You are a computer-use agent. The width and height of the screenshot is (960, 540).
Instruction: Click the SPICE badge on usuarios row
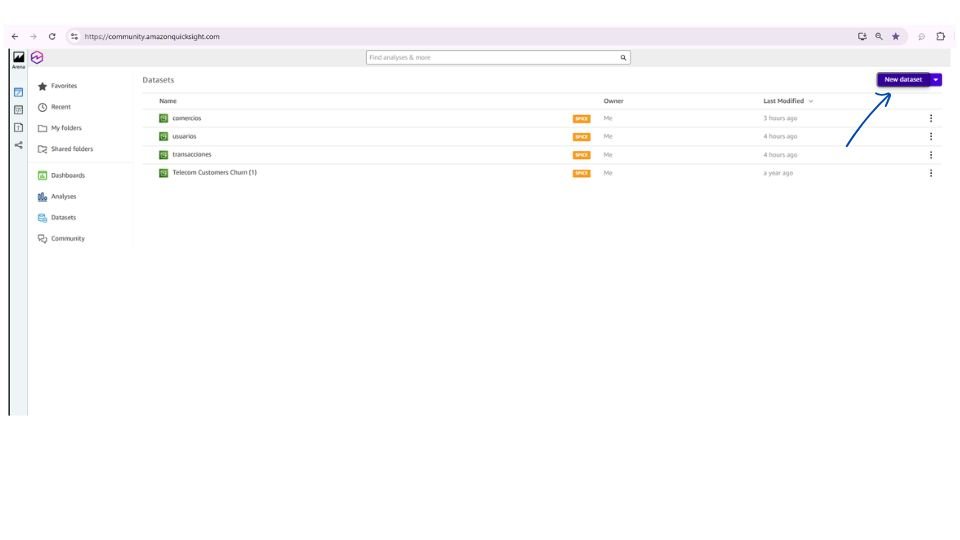click(582, 137)
